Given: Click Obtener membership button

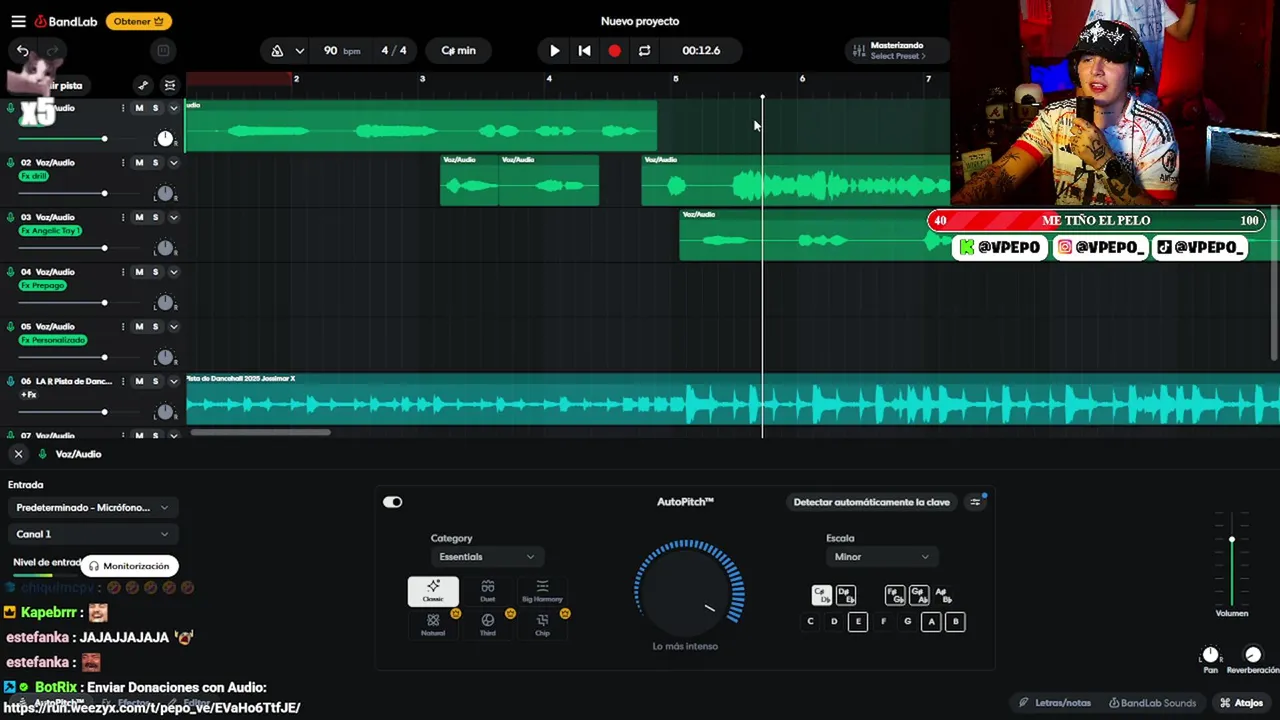Looking at the screenshot, I should tap(139, 21).
